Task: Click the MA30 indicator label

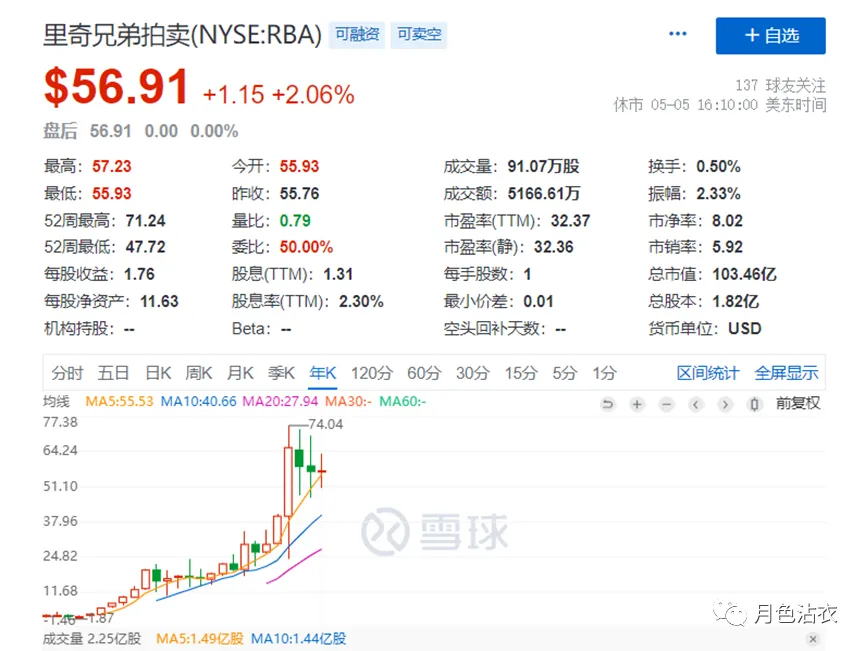Action: coord(348,402)
